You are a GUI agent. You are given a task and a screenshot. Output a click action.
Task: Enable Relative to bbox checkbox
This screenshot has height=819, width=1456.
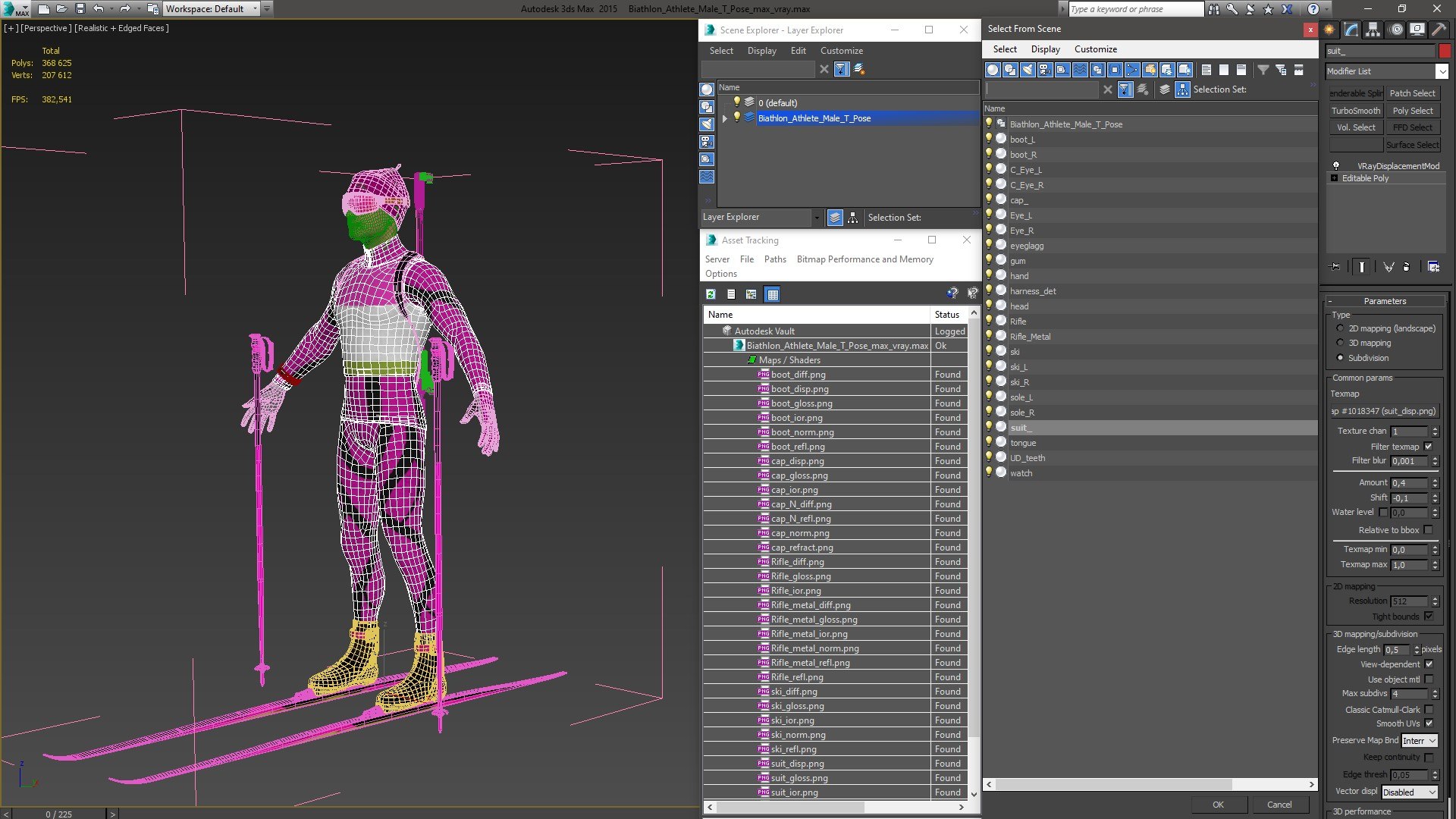1429,530
